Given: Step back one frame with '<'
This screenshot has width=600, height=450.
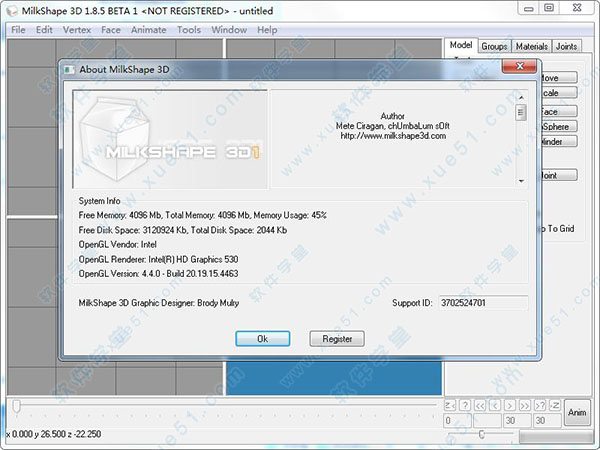Looking at the screenshot, I should click(x=495, y=405).
